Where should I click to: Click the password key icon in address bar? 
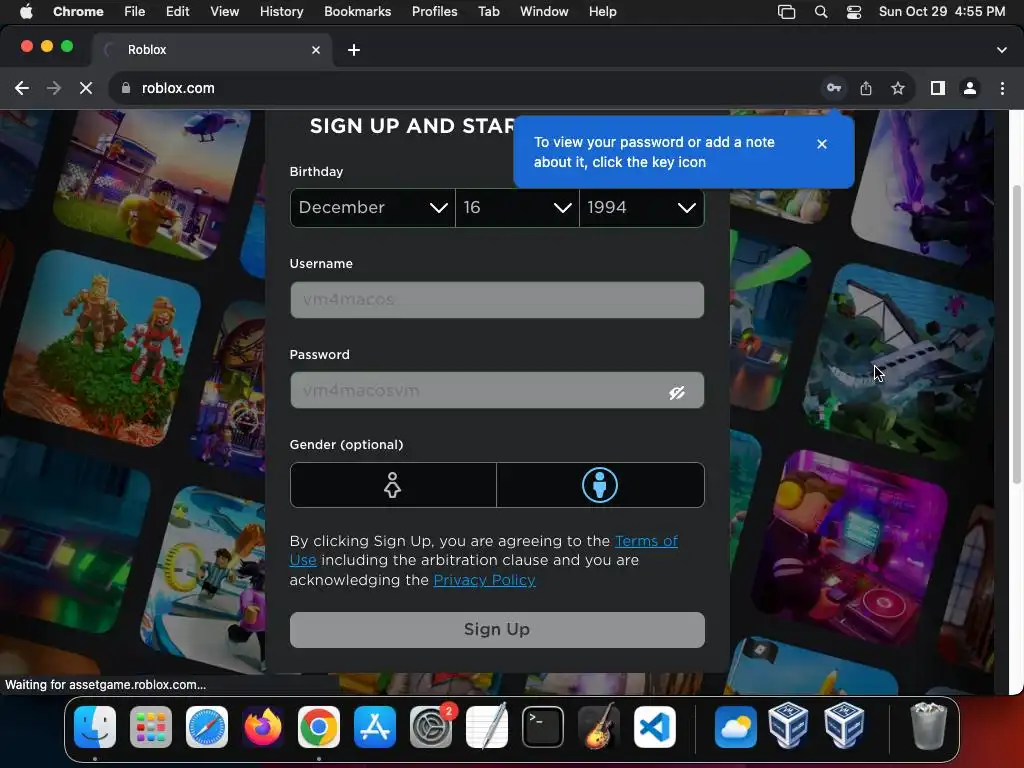[834, 88]
